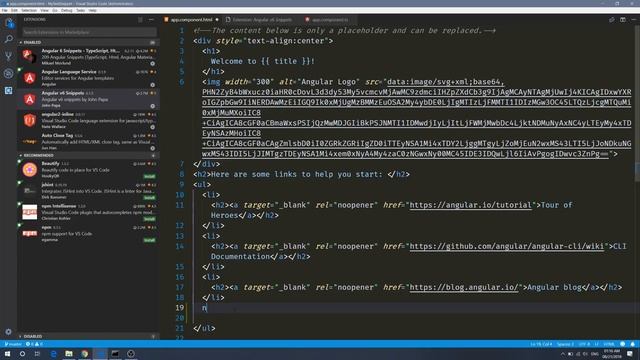
Task: Select the Auto Close Tag extension row
Action: point(88,142)
